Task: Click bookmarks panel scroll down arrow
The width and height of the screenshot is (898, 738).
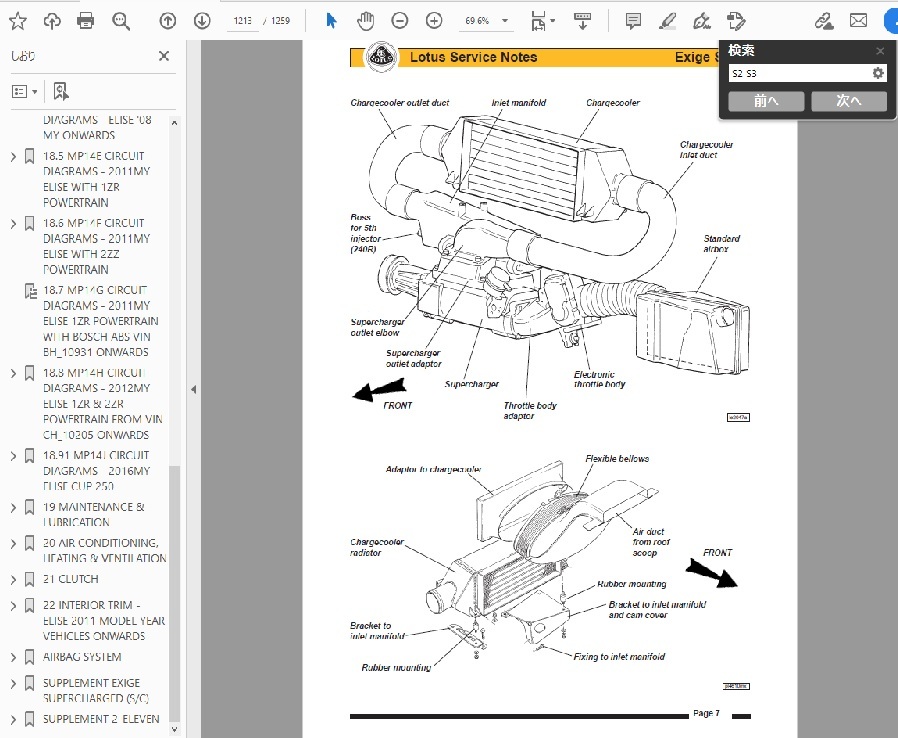Action: pyautogui.click(x=175, y=729)
